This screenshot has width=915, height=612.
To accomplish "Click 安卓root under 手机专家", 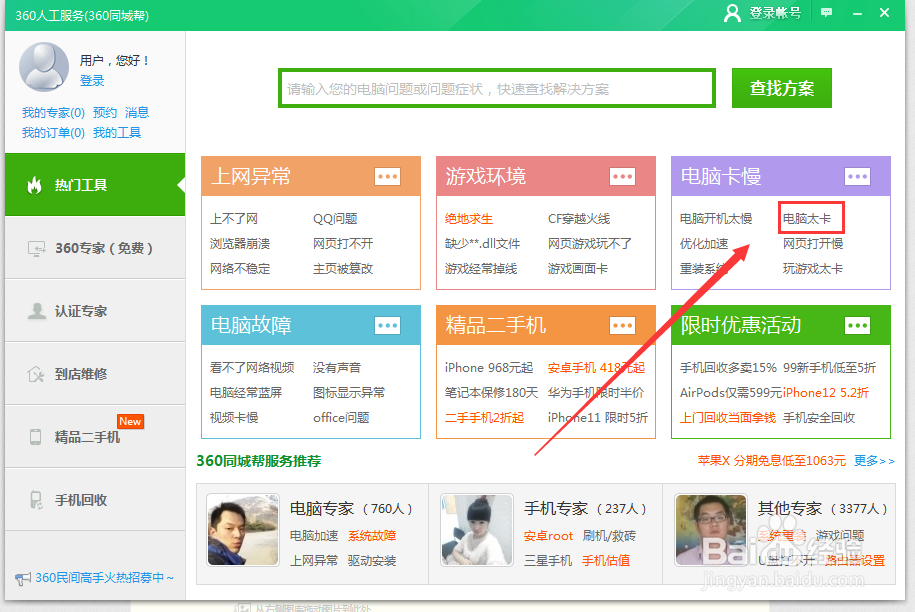I will click(x=548, y=536).
